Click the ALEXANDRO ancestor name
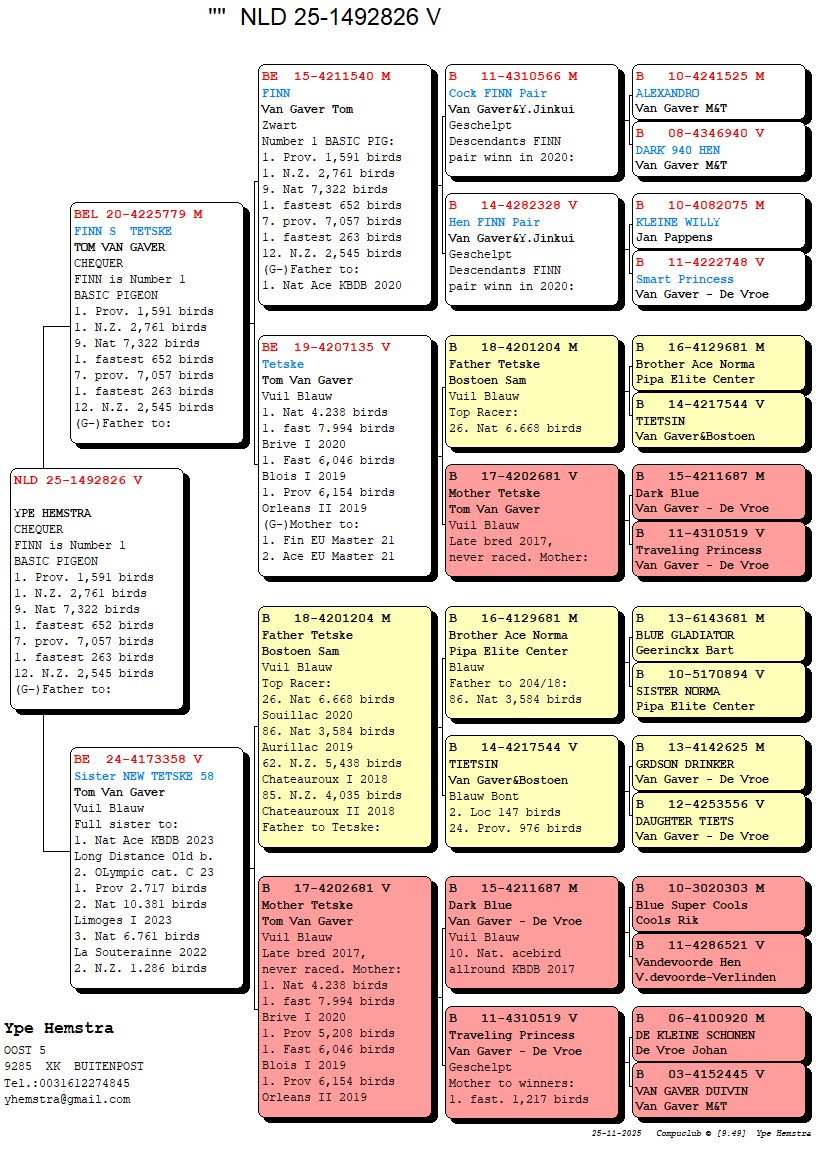This screenshot has height=1172, width=816. tap(667, 93)
